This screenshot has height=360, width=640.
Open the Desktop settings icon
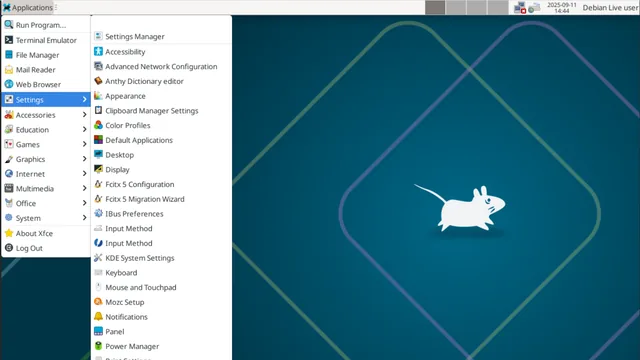tap(98, 154)
